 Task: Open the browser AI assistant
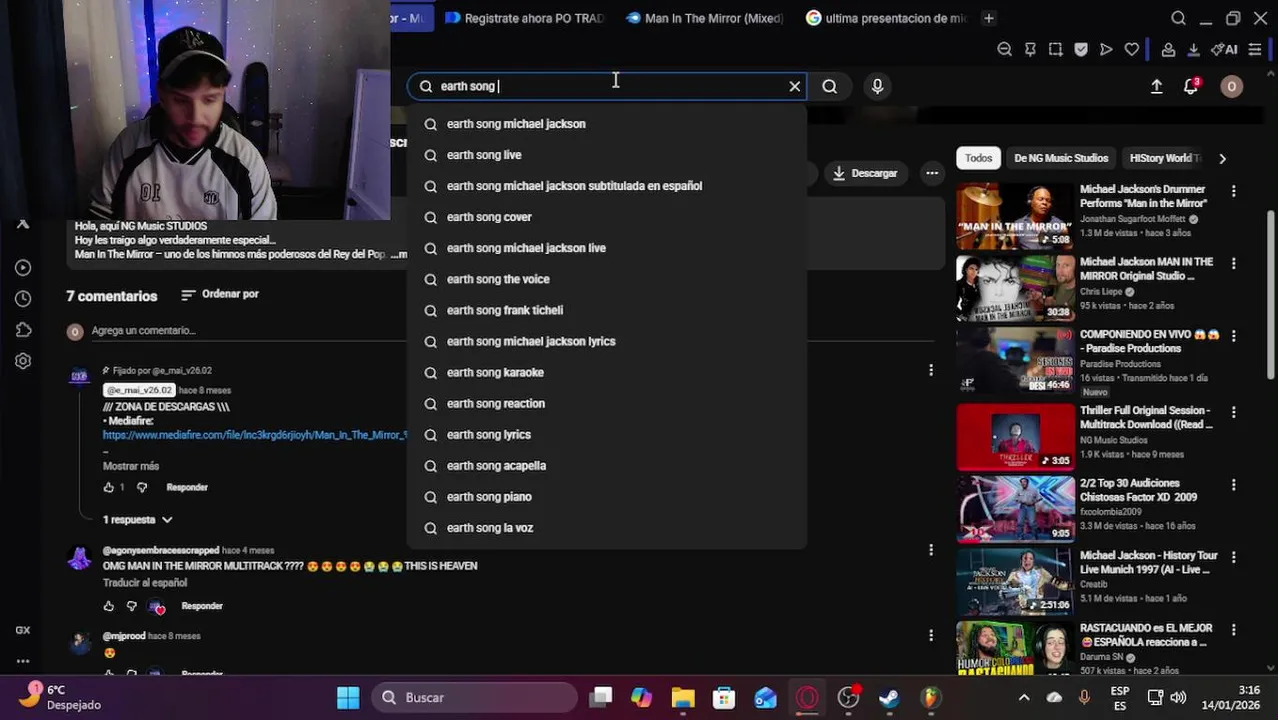1223,49
